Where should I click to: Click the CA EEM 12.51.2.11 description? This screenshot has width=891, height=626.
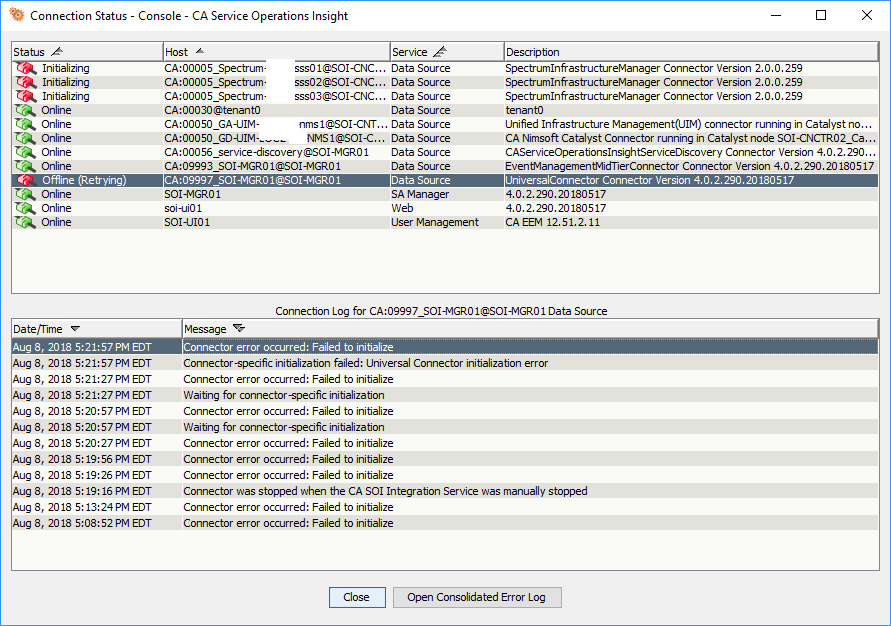pos(552,222)
